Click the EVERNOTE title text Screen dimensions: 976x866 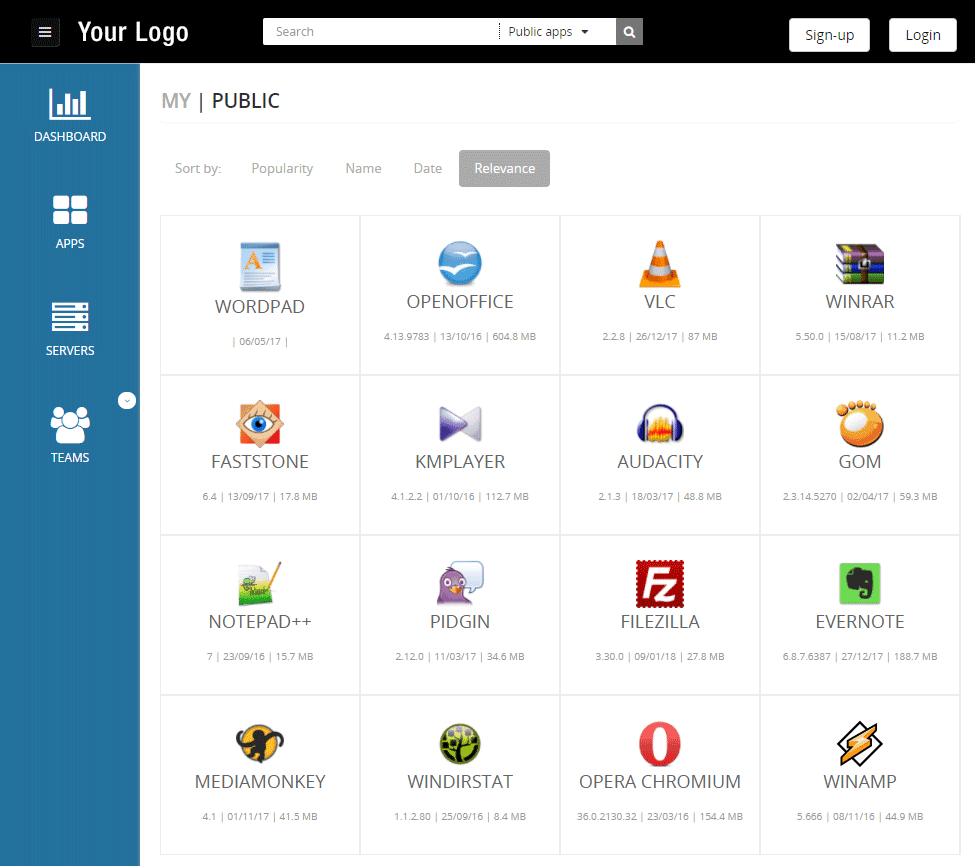(860, 621)
